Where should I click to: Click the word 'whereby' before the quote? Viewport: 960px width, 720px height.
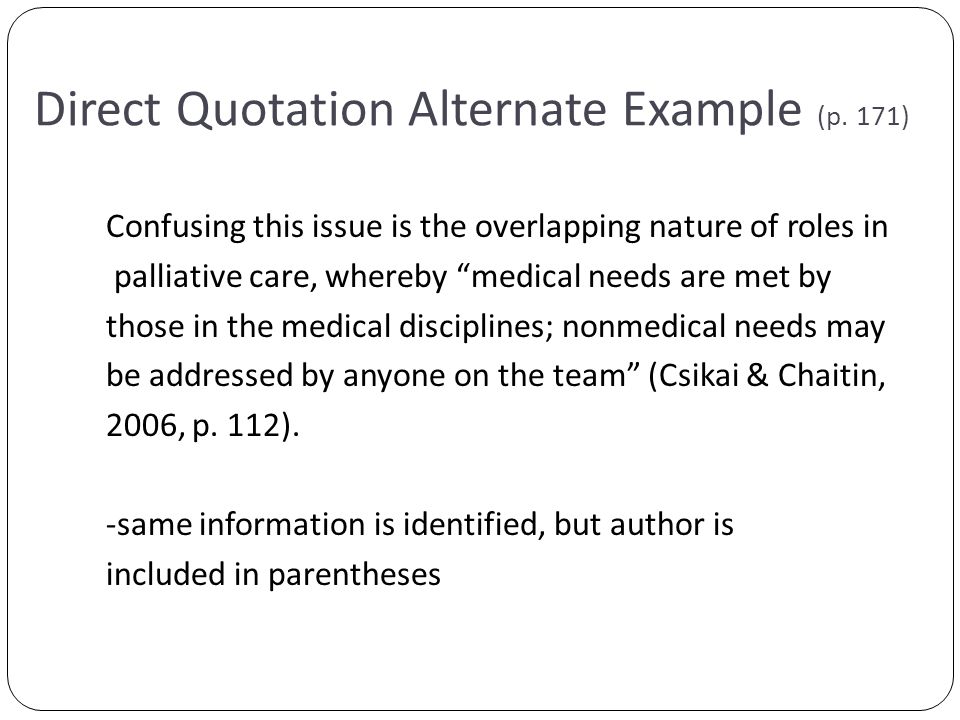(x=386, y=277)
